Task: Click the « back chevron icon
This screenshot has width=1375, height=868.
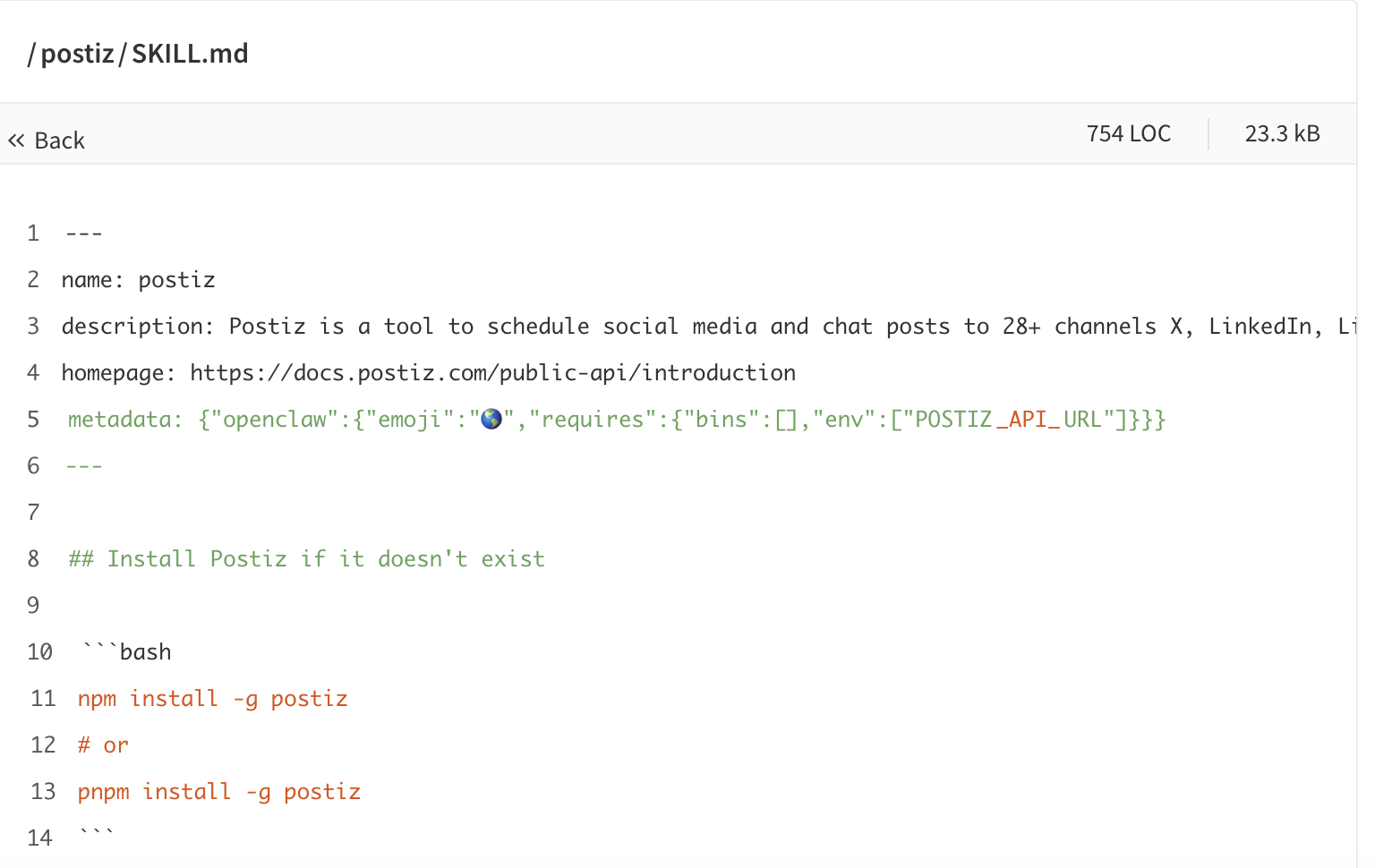Action: (15, 140)
